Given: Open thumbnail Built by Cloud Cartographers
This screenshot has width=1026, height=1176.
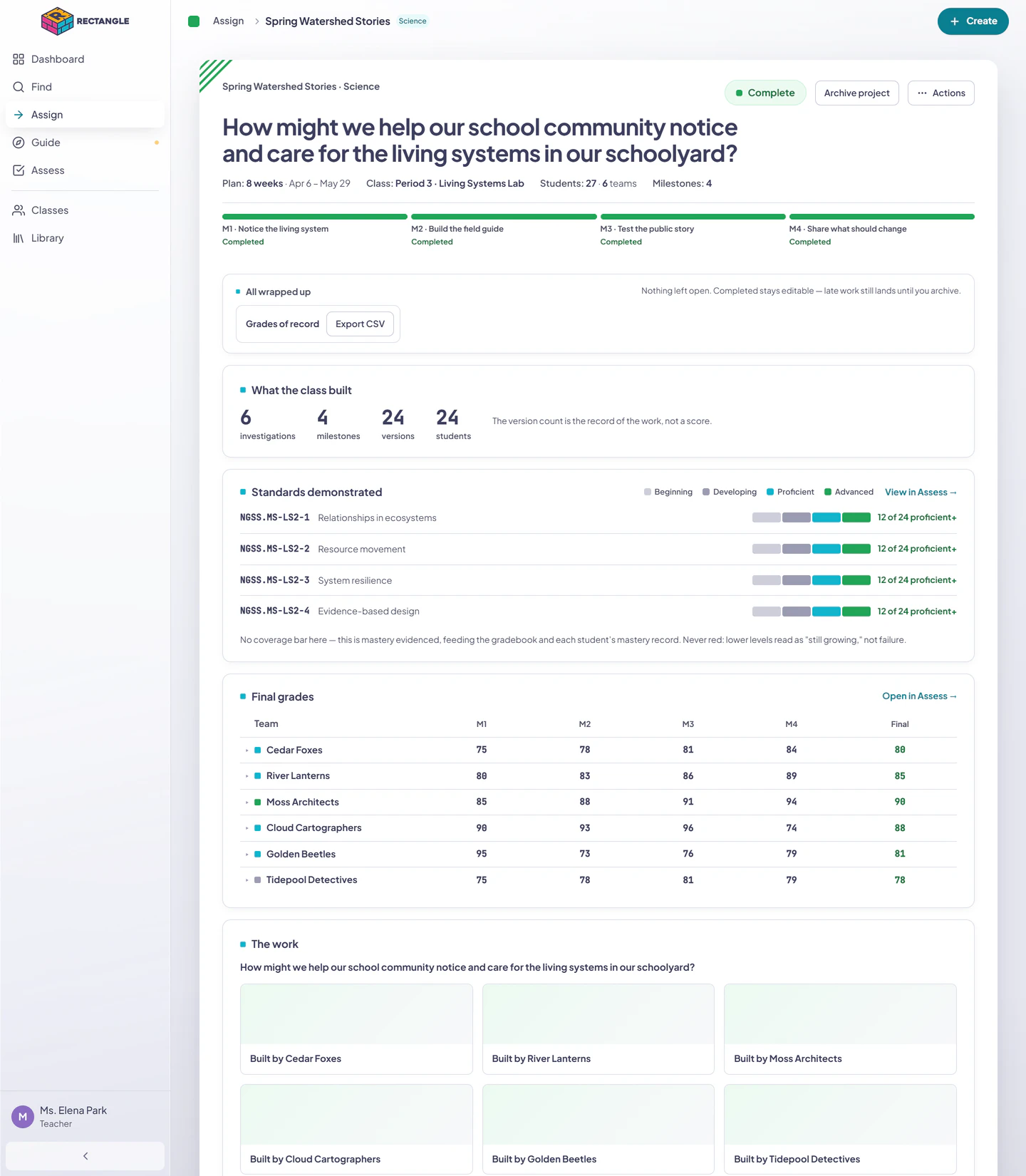Looking at the screenshot, I should [x=356, y=1130].
